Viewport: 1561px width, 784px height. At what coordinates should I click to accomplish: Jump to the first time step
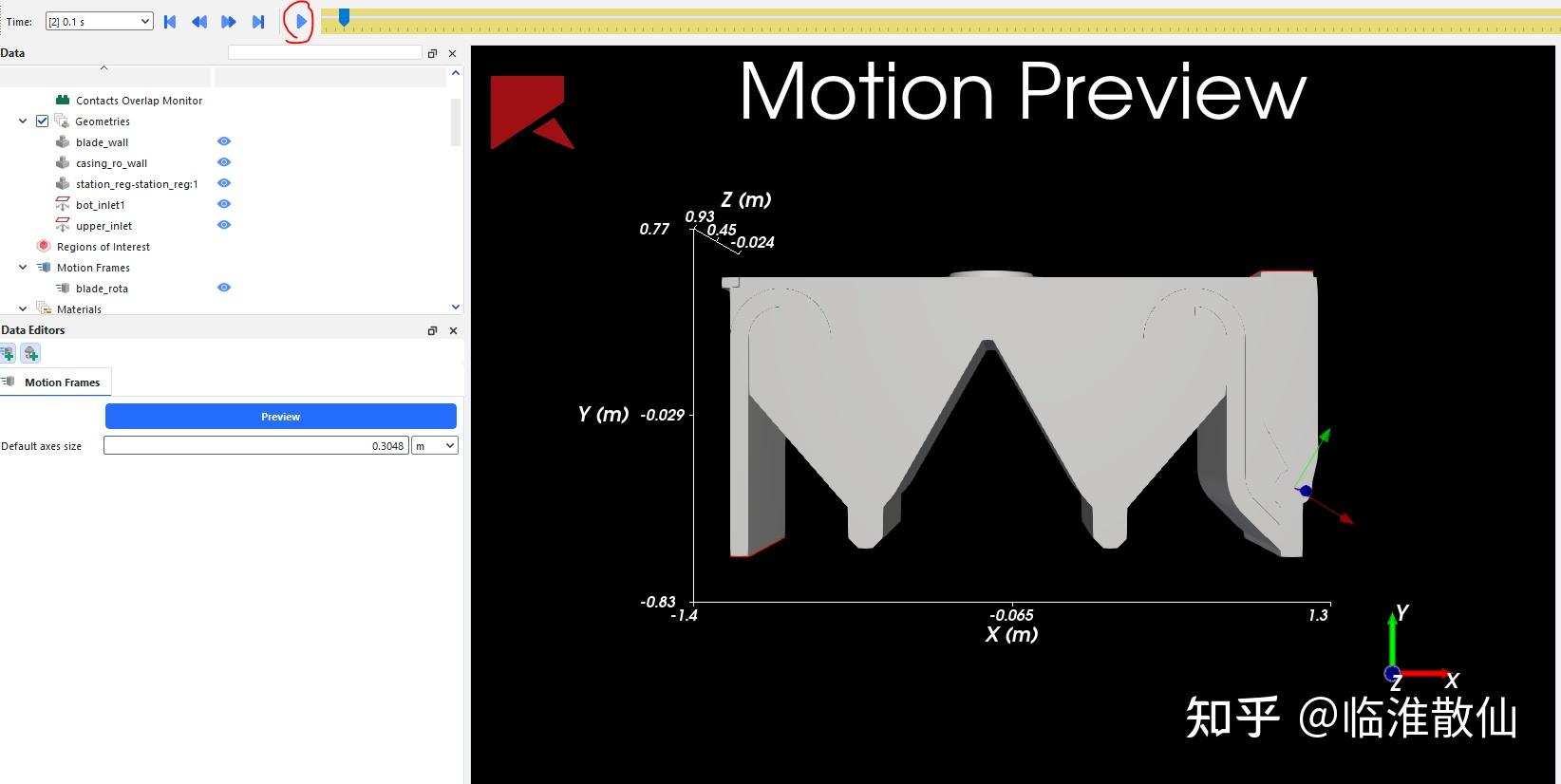pos(170,21)
